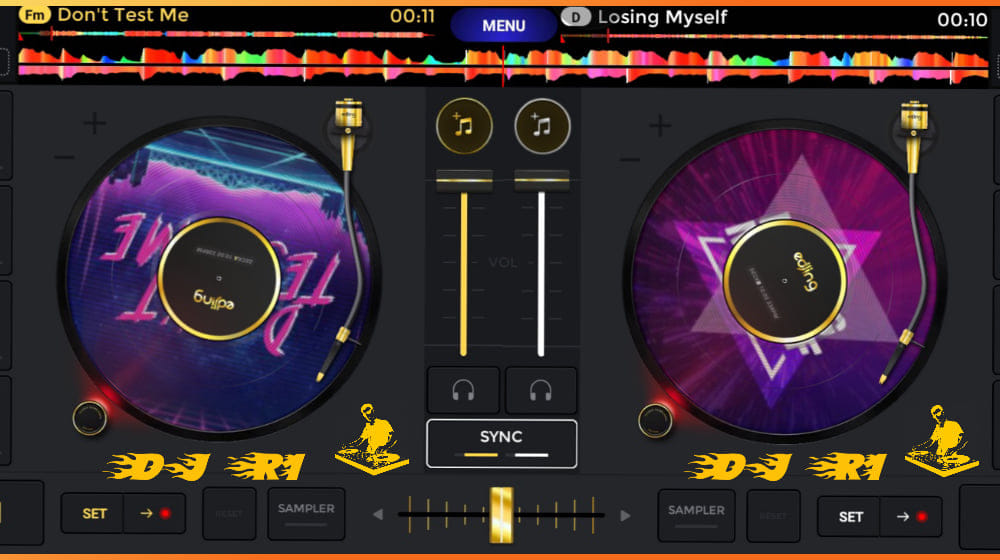Select the Losing Myself track title

point(662,17)
